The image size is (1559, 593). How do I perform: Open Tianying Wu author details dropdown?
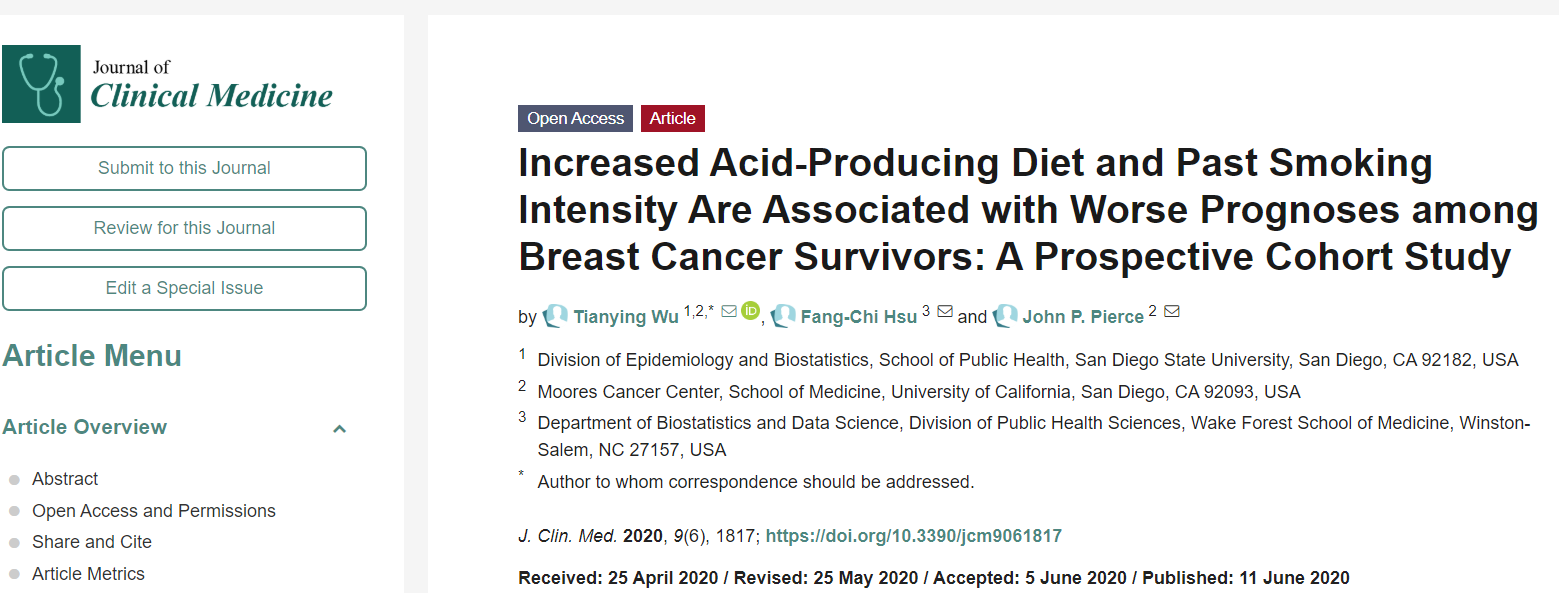(626, 317)
